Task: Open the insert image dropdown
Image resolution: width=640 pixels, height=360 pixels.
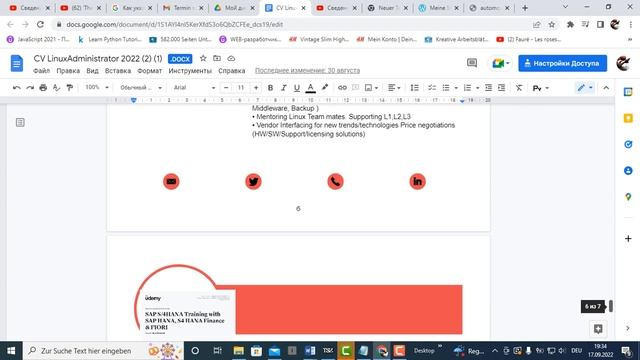Action: click(371, 88)
